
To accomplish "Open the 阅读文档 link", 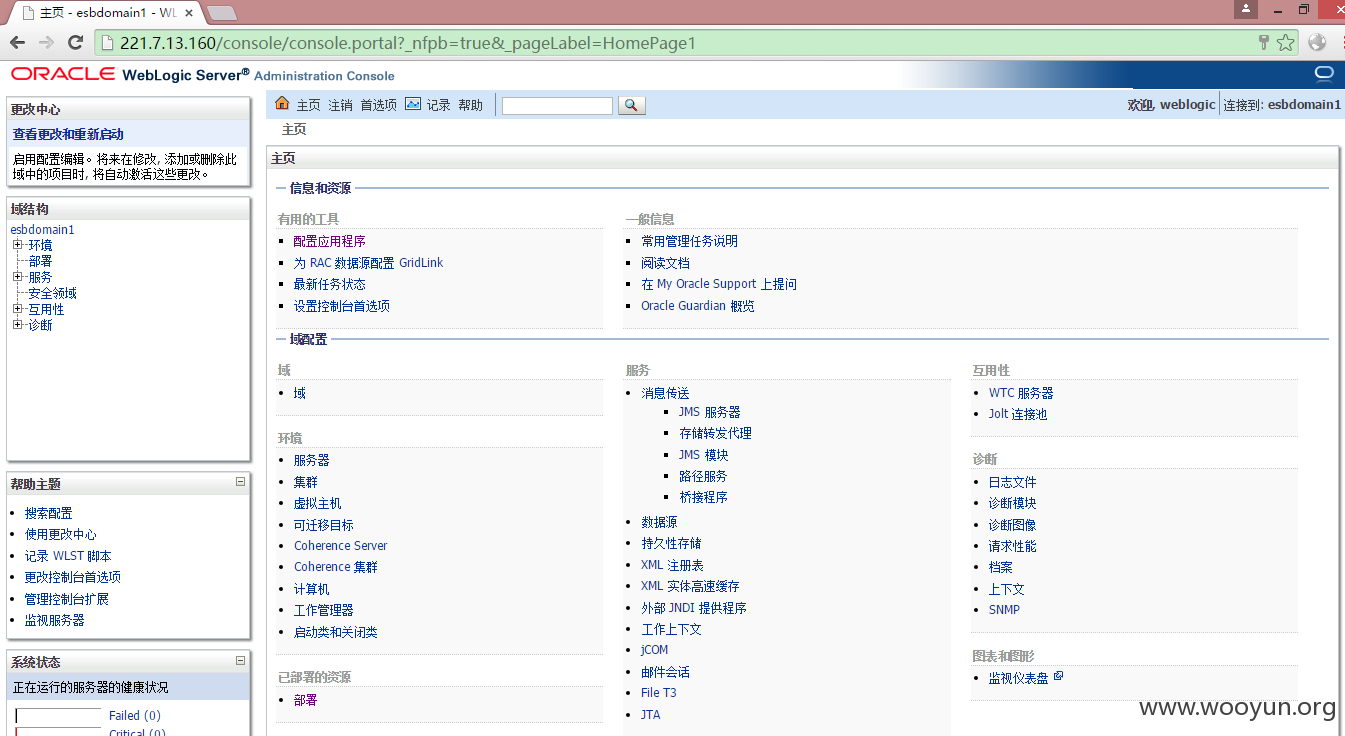I will [665, 263].
